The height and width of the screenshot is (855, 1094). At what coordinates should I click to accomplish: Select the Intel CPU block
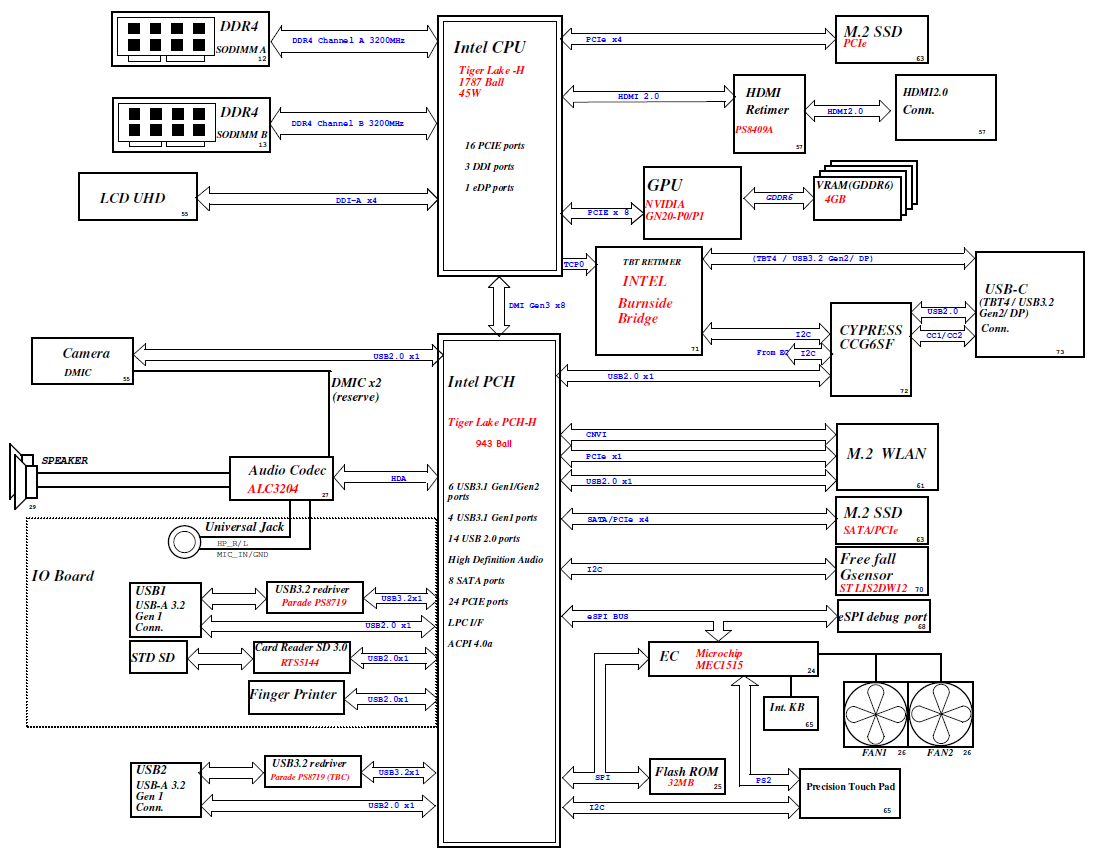click(x=496, y=145)
